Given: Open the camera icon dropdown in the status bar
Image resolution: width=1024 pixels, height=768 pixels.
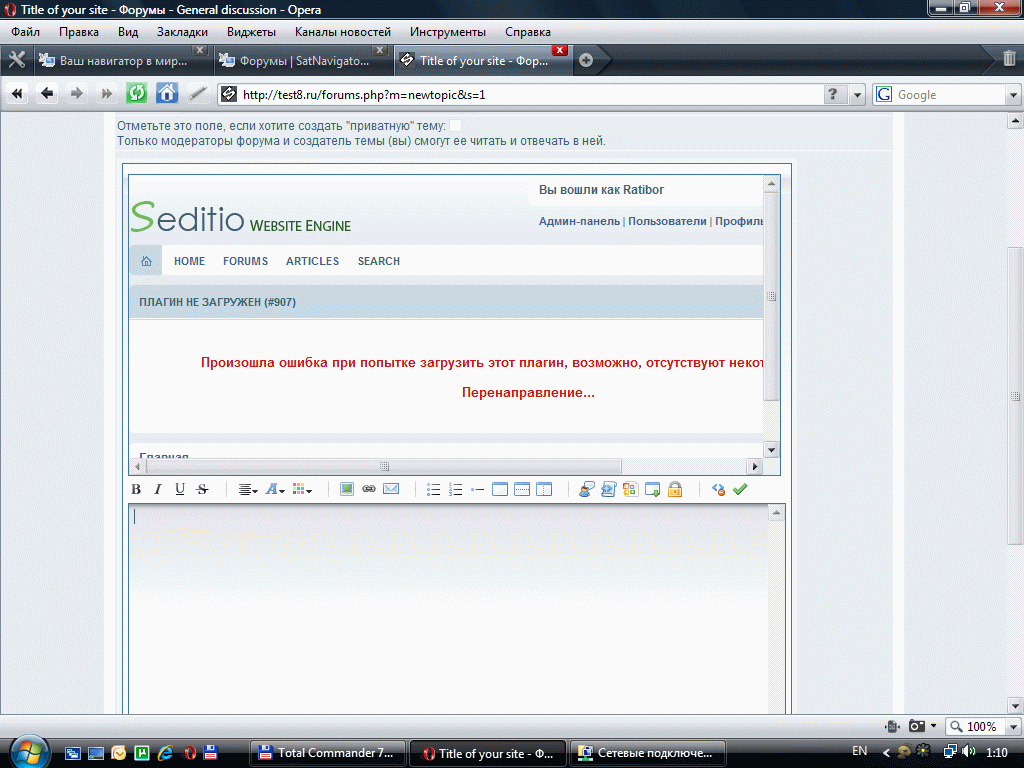Looking at the screenshot, I should (933, 726).
